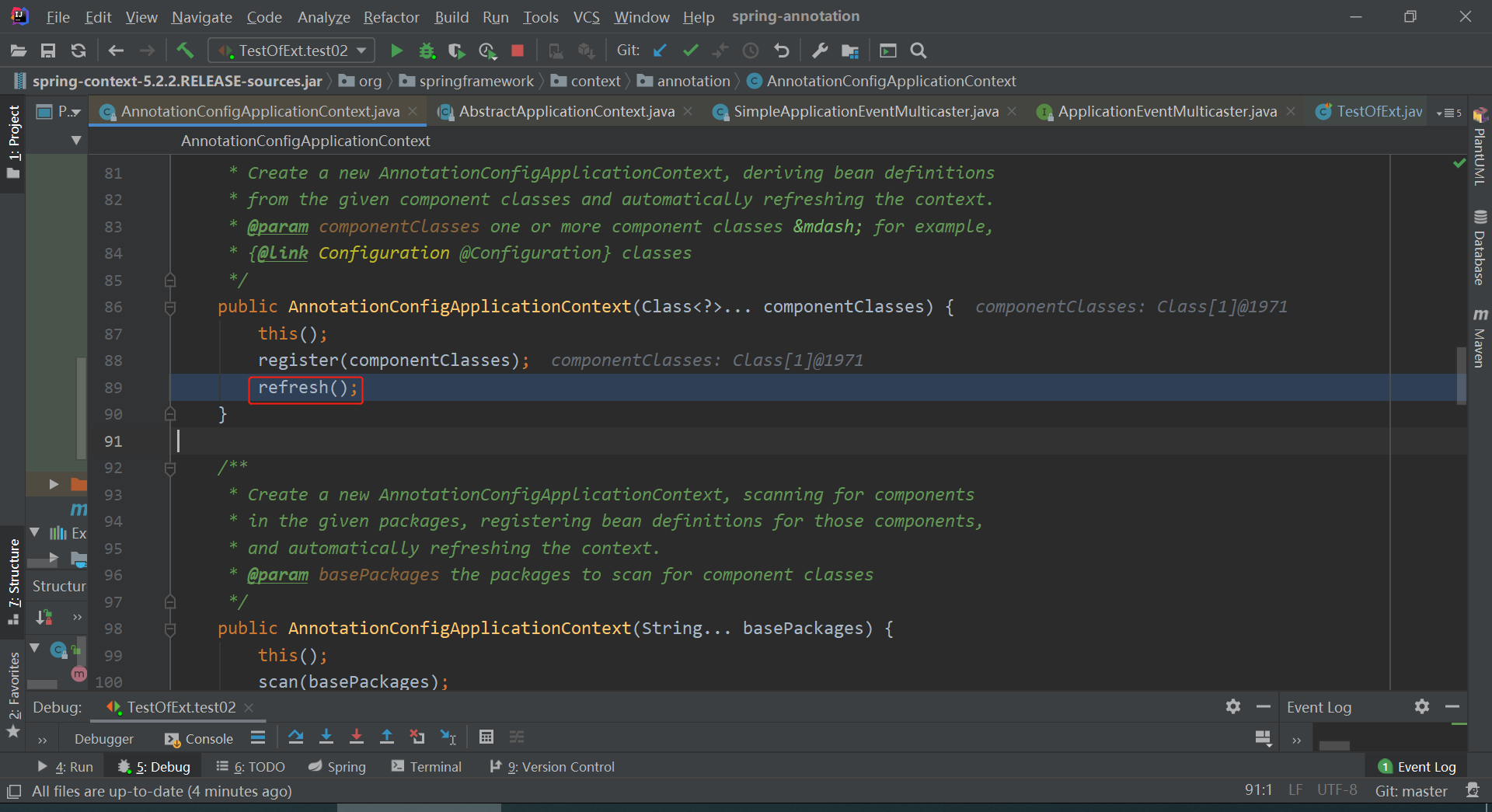Screen dimensions: 1492x812
Task: Drop frame using the red X icon
Action: click(x=417, y=737)
